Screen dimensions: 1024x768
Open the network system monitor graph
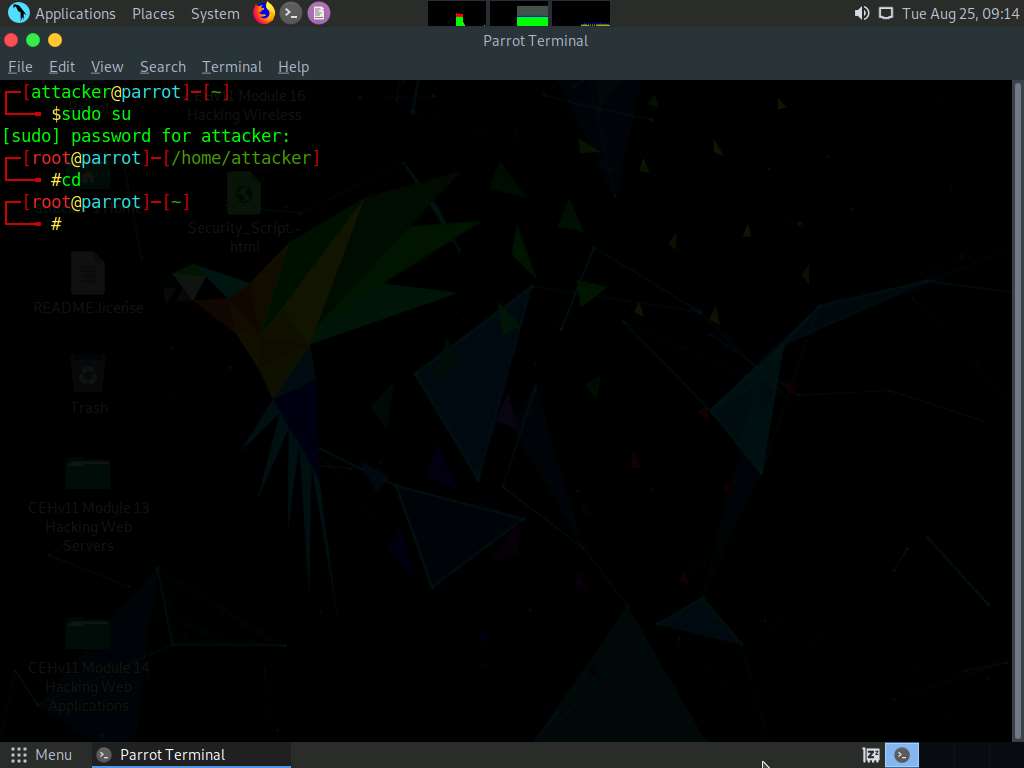click(581, 14)
